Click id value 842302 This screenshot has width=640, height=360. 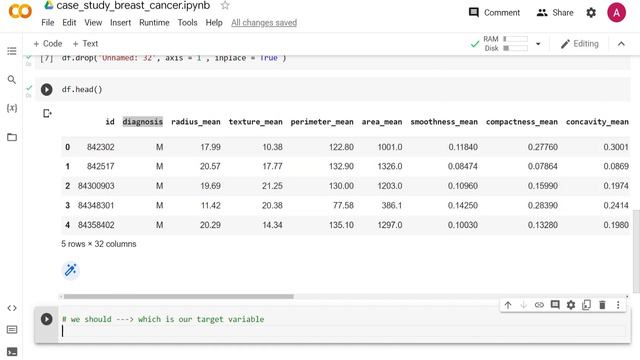click(100, 147)
